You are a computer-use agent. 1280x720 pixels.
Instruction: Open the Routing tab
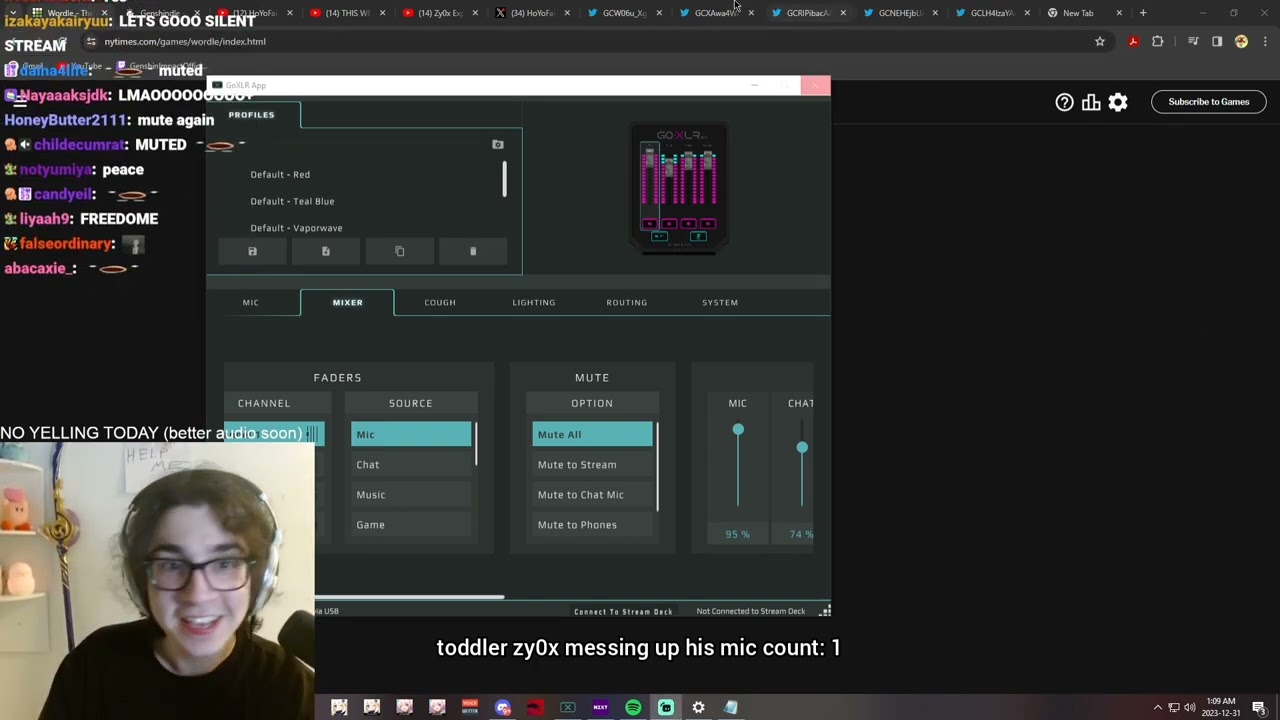(x=627, y=302)
